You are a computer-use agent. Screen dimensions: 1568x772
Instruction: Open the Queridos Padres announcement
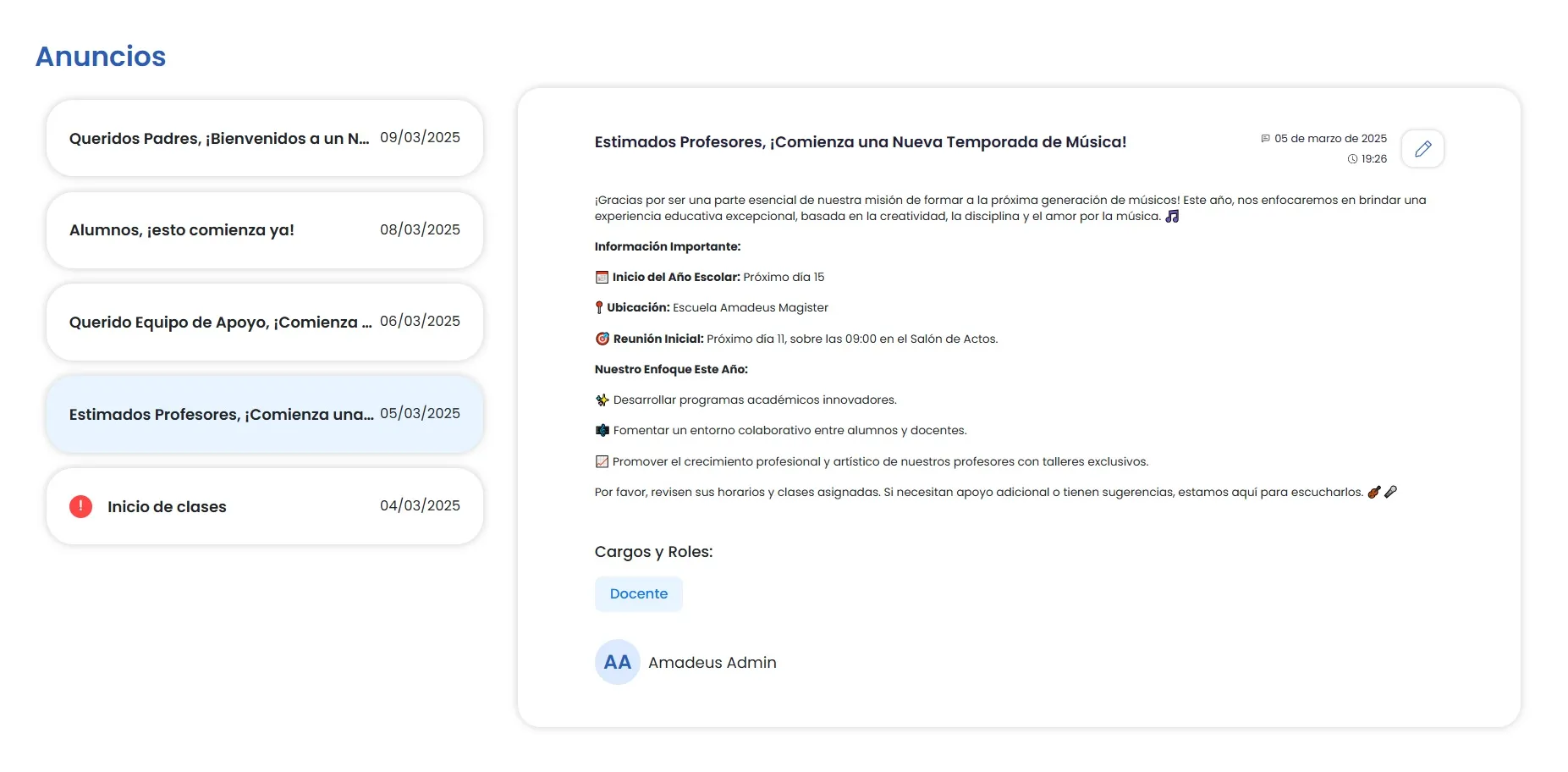point(263,137)
